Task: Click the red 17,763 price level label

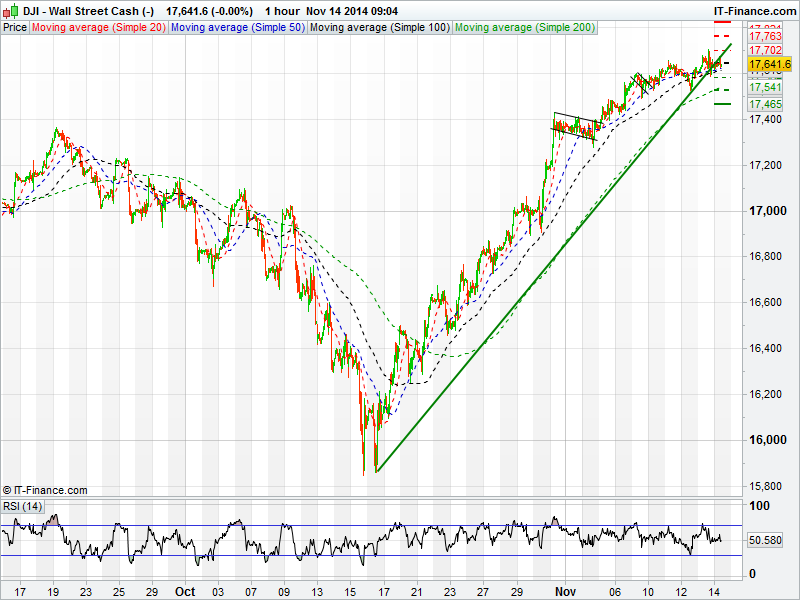Action: pos(765,36)
